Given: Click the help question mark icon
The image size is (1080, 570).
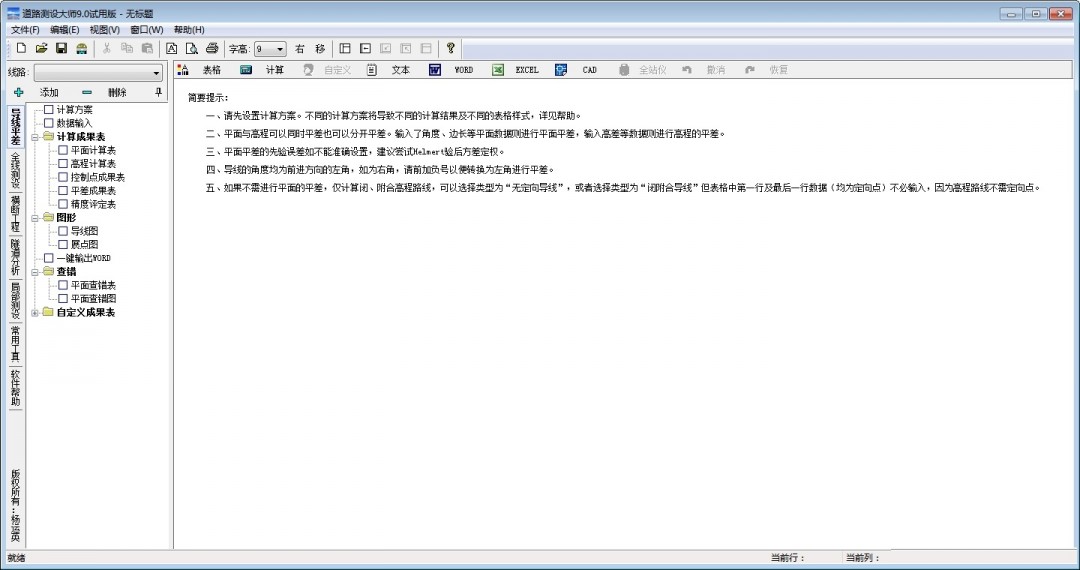Looking at the screenshot, I should pyautogui.click(x=451, y=48).
